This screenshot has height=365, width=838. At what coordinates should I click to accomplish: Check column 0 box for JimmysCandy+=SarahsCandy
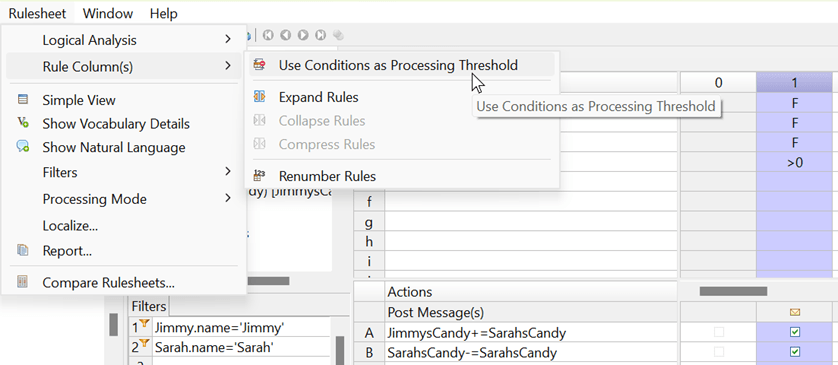pos(719,333)
